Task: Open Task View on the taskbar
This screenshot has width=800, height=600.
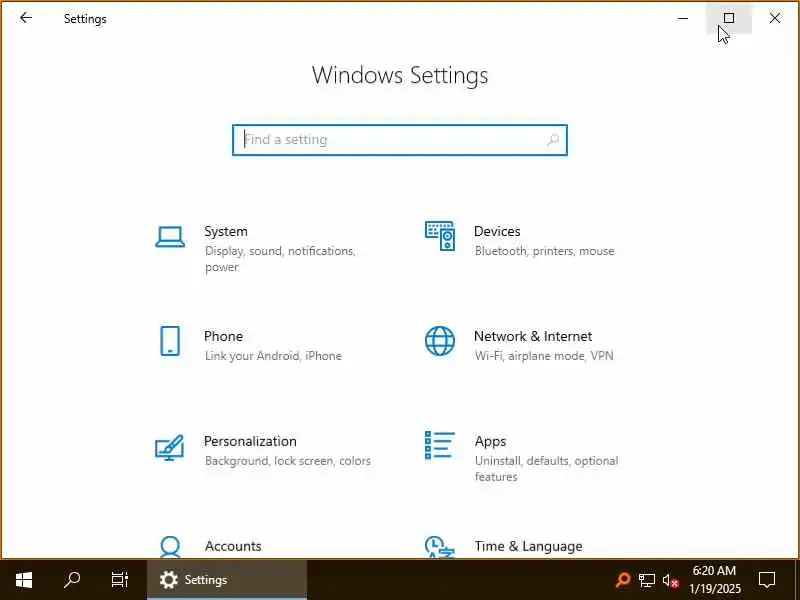Action: click(120, 580)
